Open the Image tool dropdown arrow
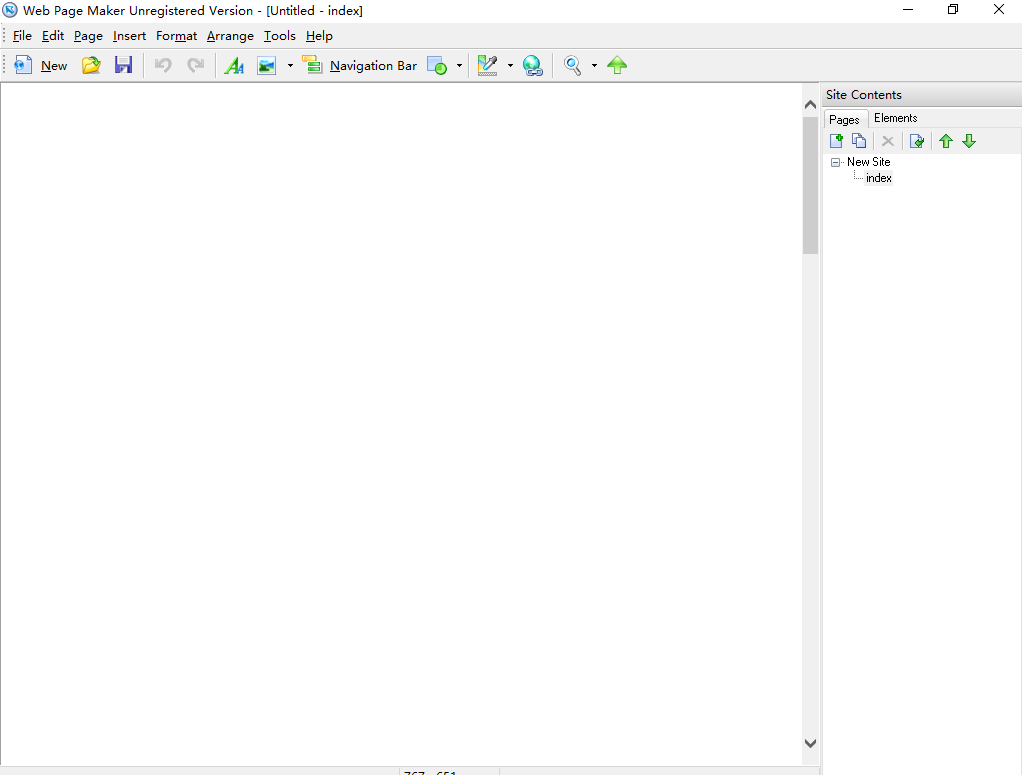1022x775 pixels. [x=290, y=65]
